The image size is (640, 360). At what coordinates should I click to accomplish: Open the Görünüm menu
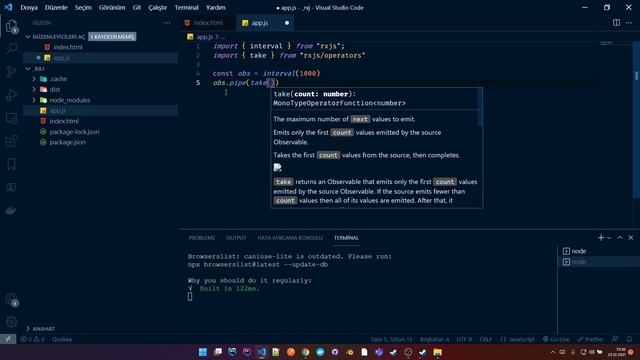112,7
